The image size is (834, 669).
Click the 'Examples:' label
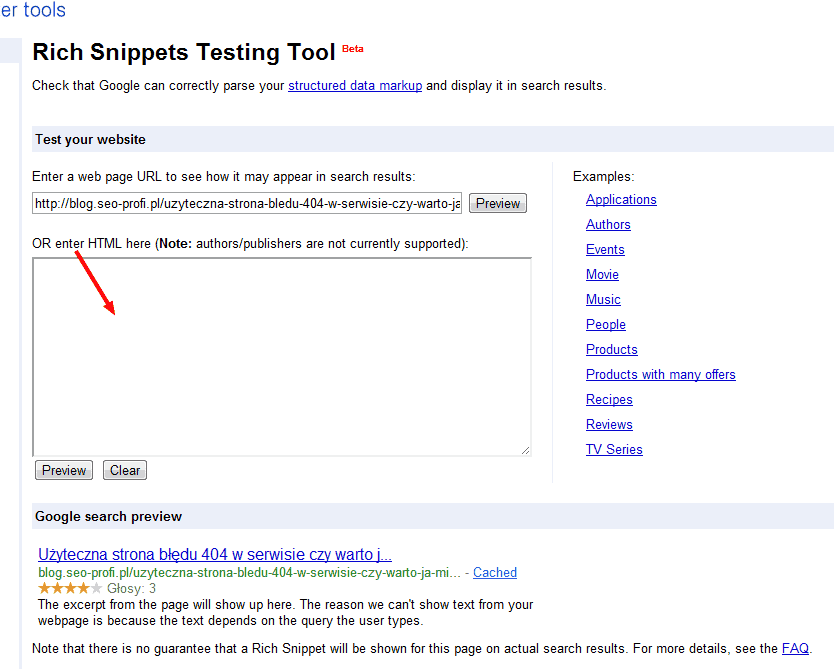pyautogui.click(x=604, y=177)
